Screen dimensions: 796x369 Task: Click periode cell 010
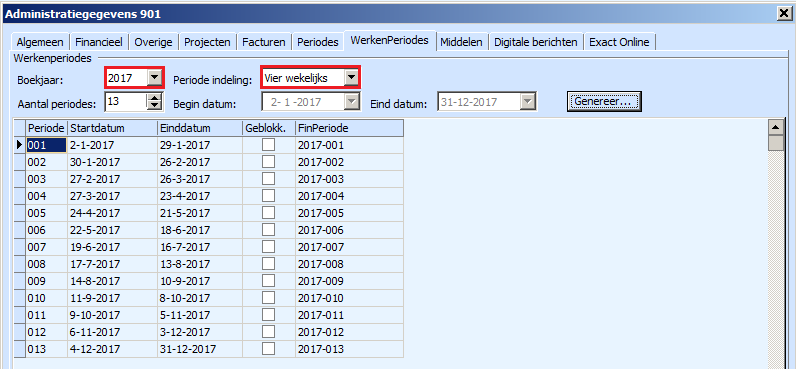coord(46,298)
